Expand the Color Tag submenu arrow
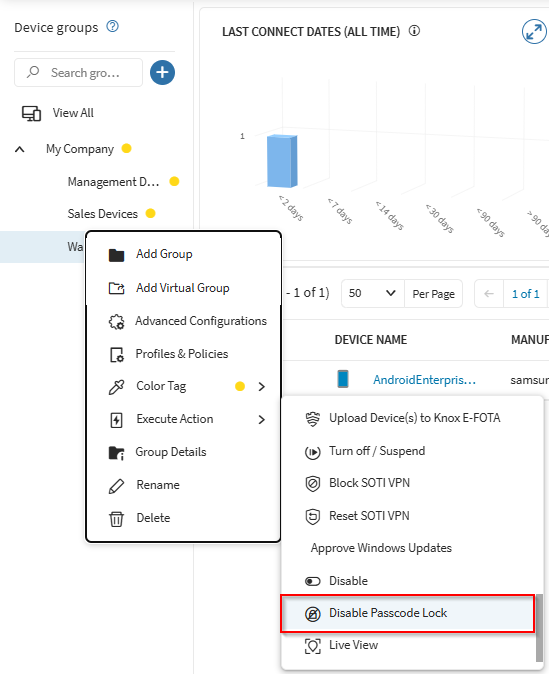This screenshot has width=549, height=674. coord(261,386)
